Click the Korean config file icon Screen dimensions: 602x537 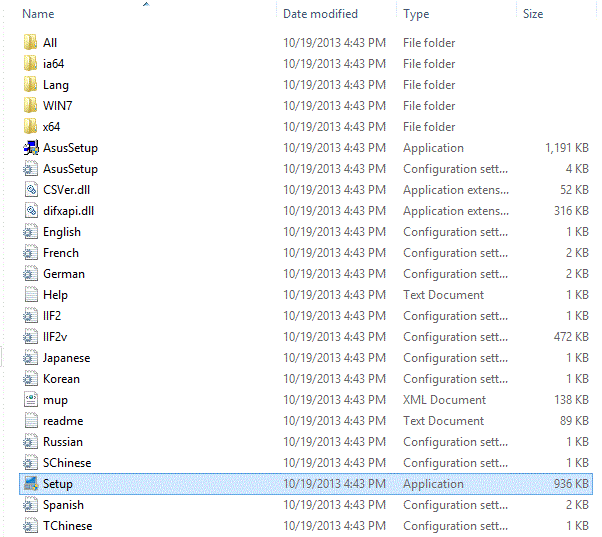tap(31, 378)
